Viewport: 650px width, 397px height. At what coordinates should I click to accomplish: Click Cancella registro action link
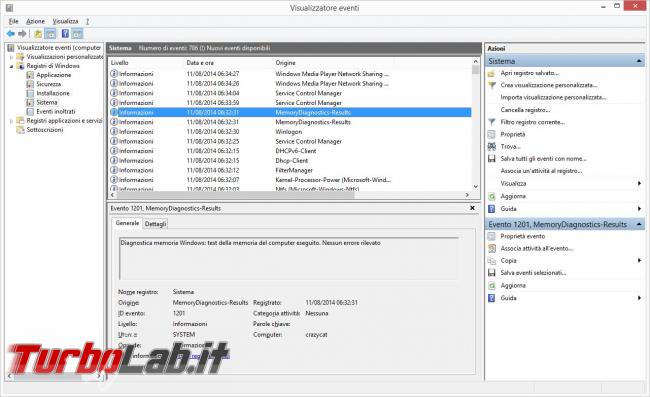coord(525,110)
